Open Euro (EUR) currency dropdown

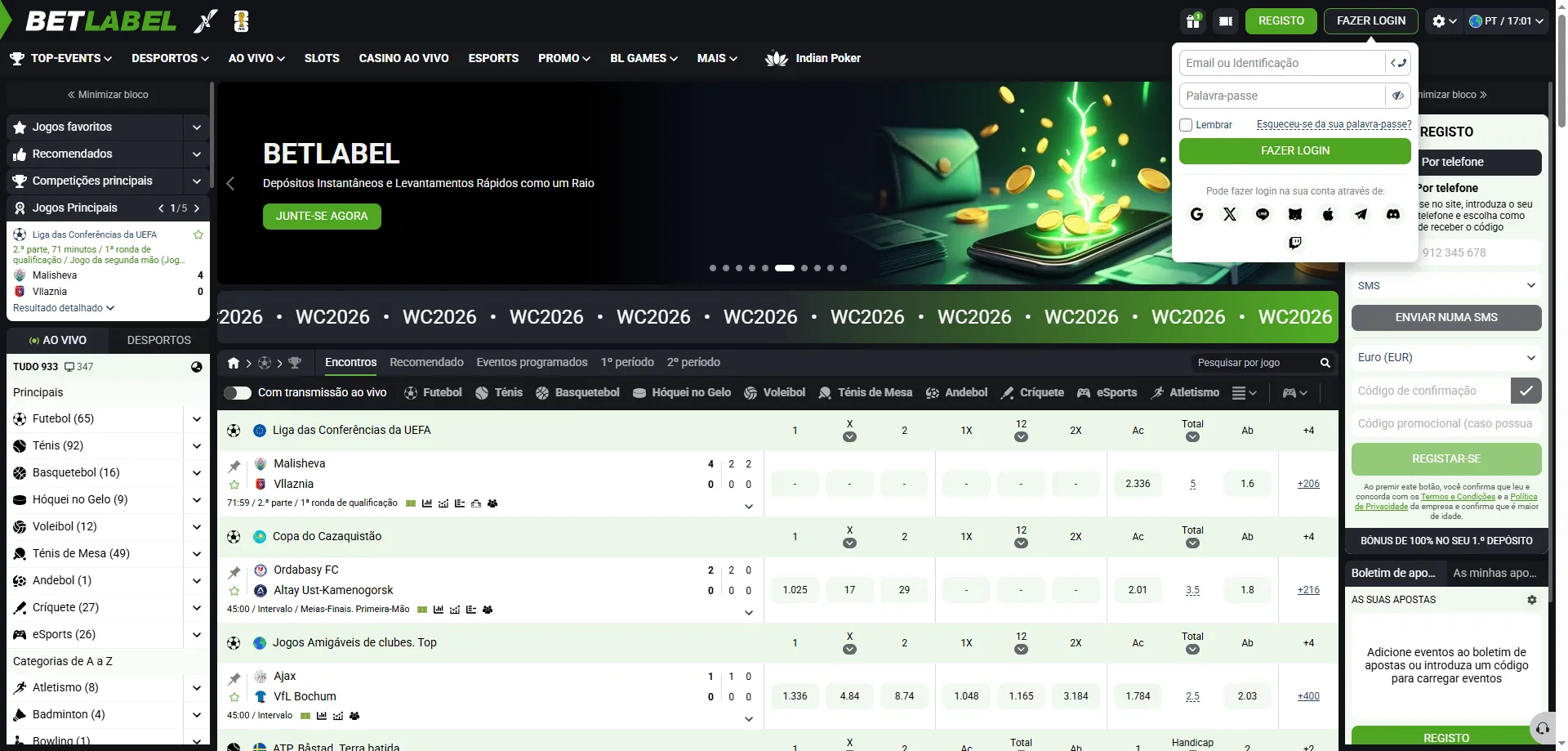[x=1446, y=358]
